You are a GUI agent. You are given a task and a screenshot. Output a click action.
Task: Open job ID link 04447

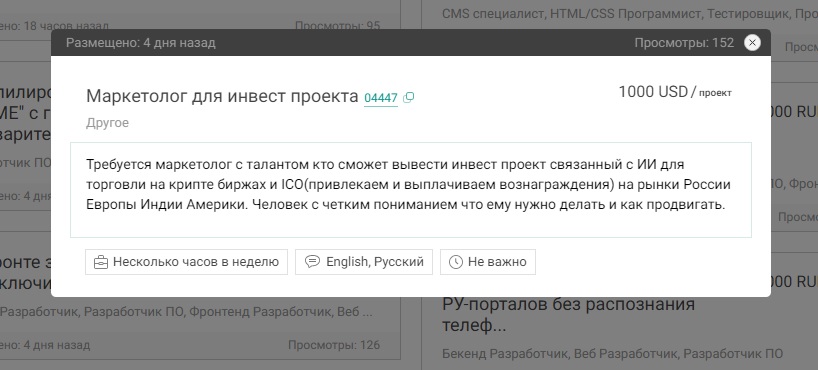[381, 98]
